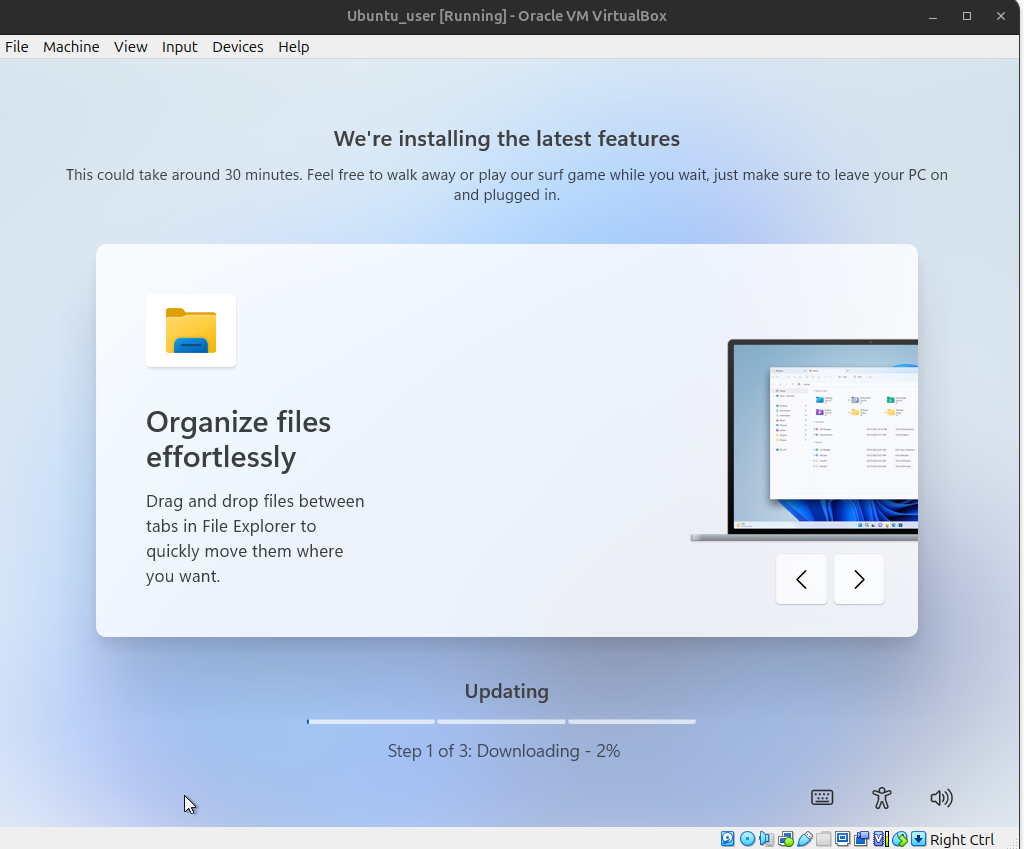Screen dimensions: 1024x849
Task: Close the VirtualBox window
Action: point(1001,16)
